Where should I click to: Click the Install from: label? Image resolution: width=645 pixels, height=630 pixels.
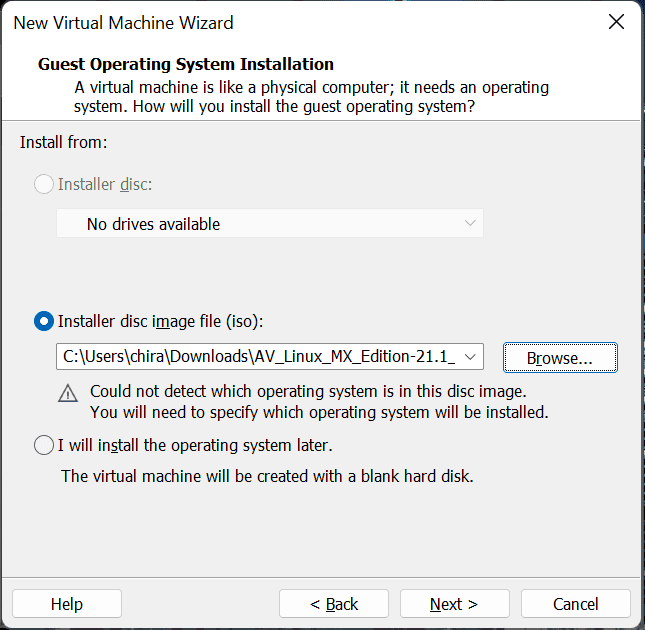point(63,142)
